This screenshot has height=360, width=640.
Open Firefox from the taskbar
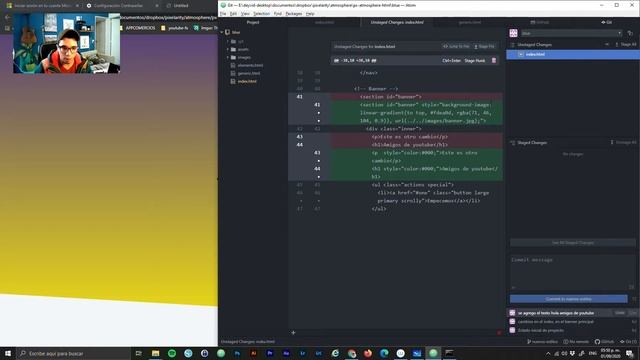(x=368, y=353)
